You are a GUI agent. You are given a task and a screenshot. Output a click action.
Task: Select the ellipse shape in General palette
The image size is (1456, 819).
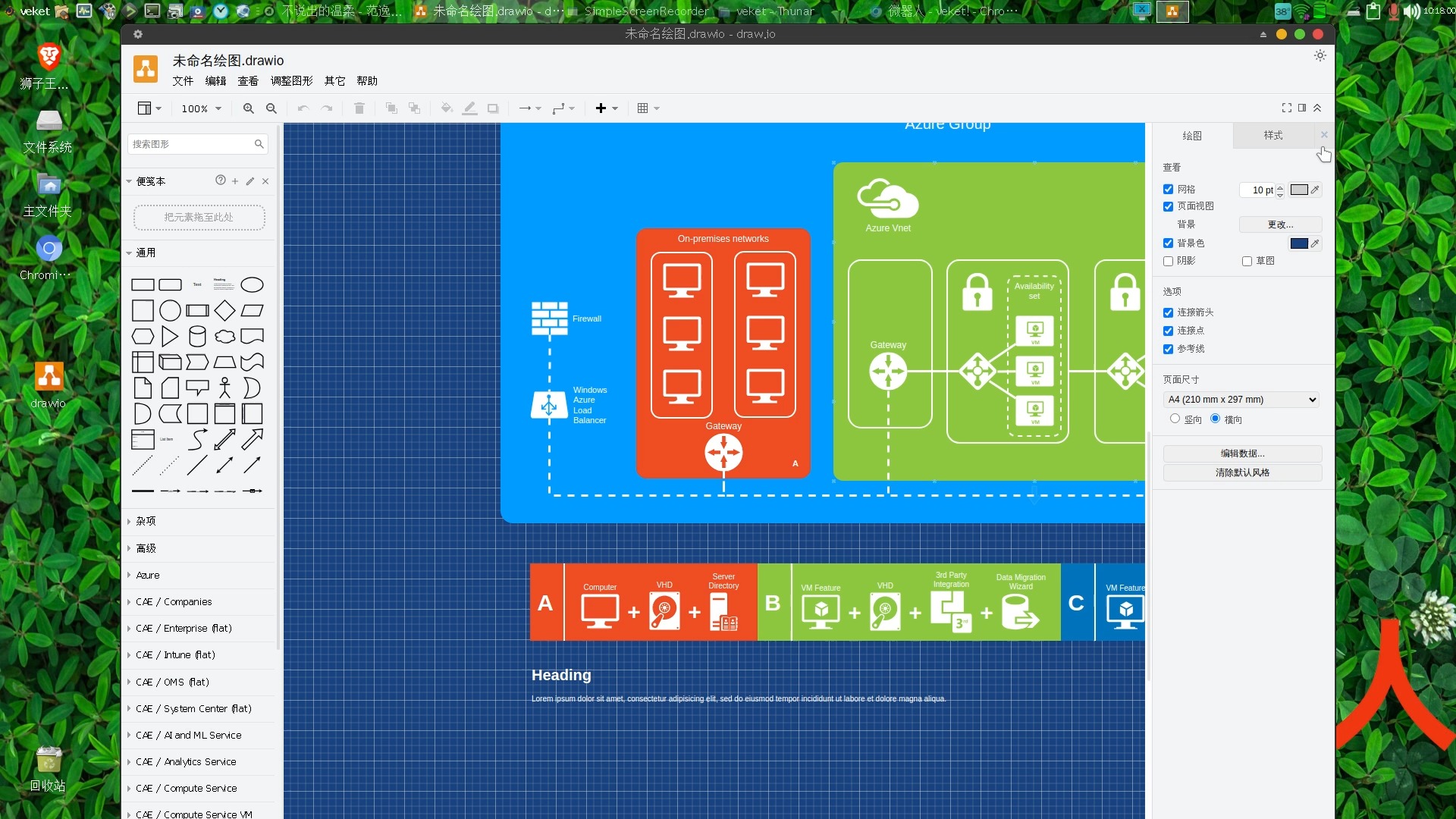[252, 285]
